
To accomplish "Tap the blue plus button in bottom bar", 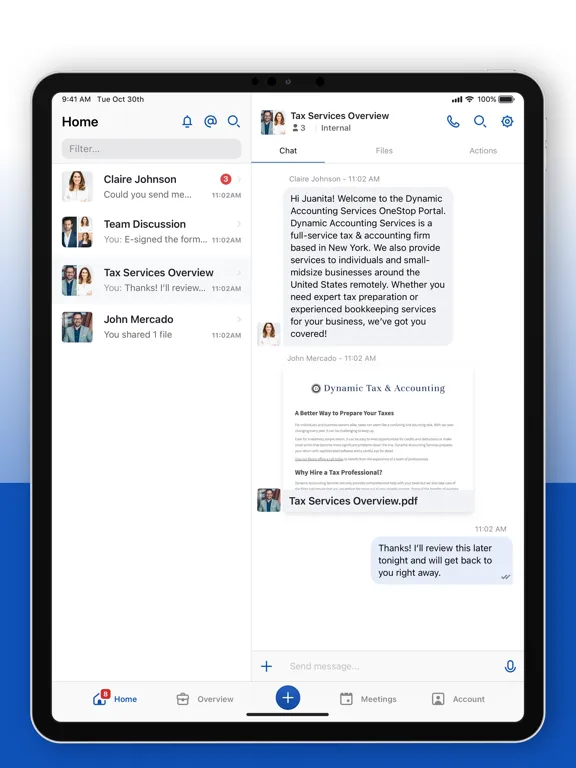I will pyautogui.click(x=288, y=697).
